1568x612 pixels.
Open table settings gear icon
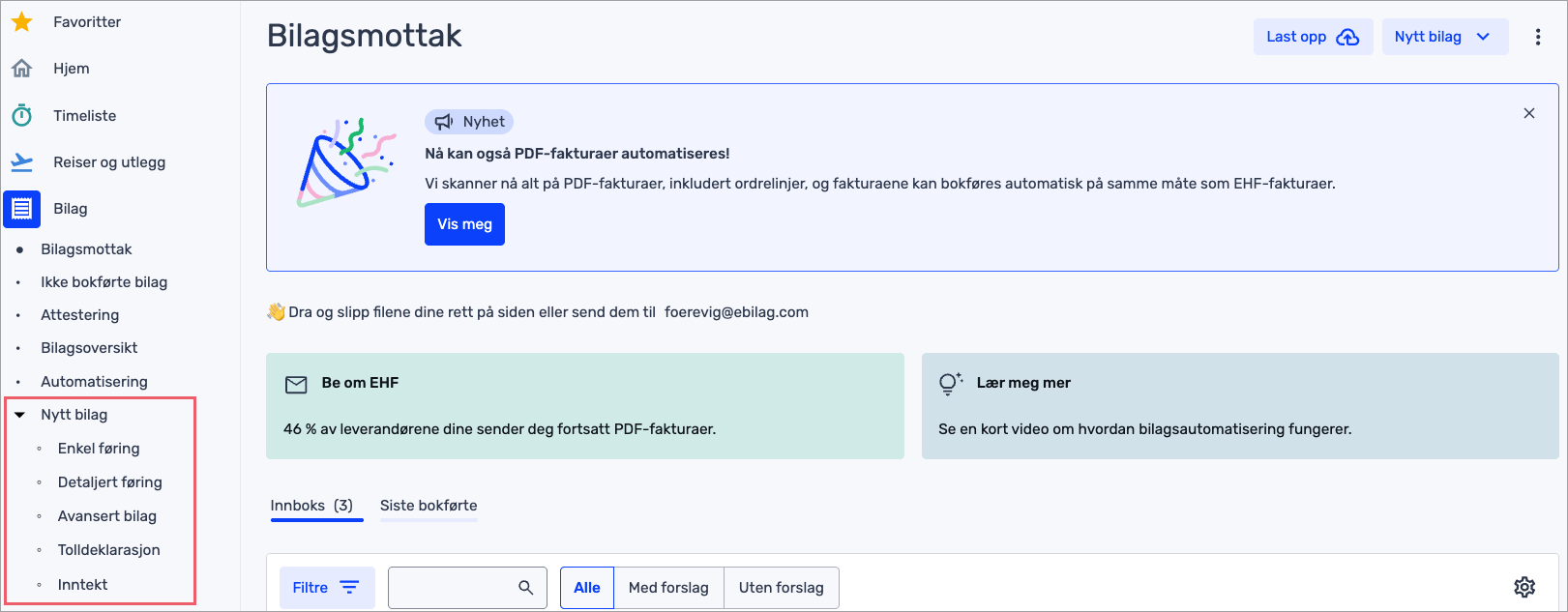(x=1524, y=587)
